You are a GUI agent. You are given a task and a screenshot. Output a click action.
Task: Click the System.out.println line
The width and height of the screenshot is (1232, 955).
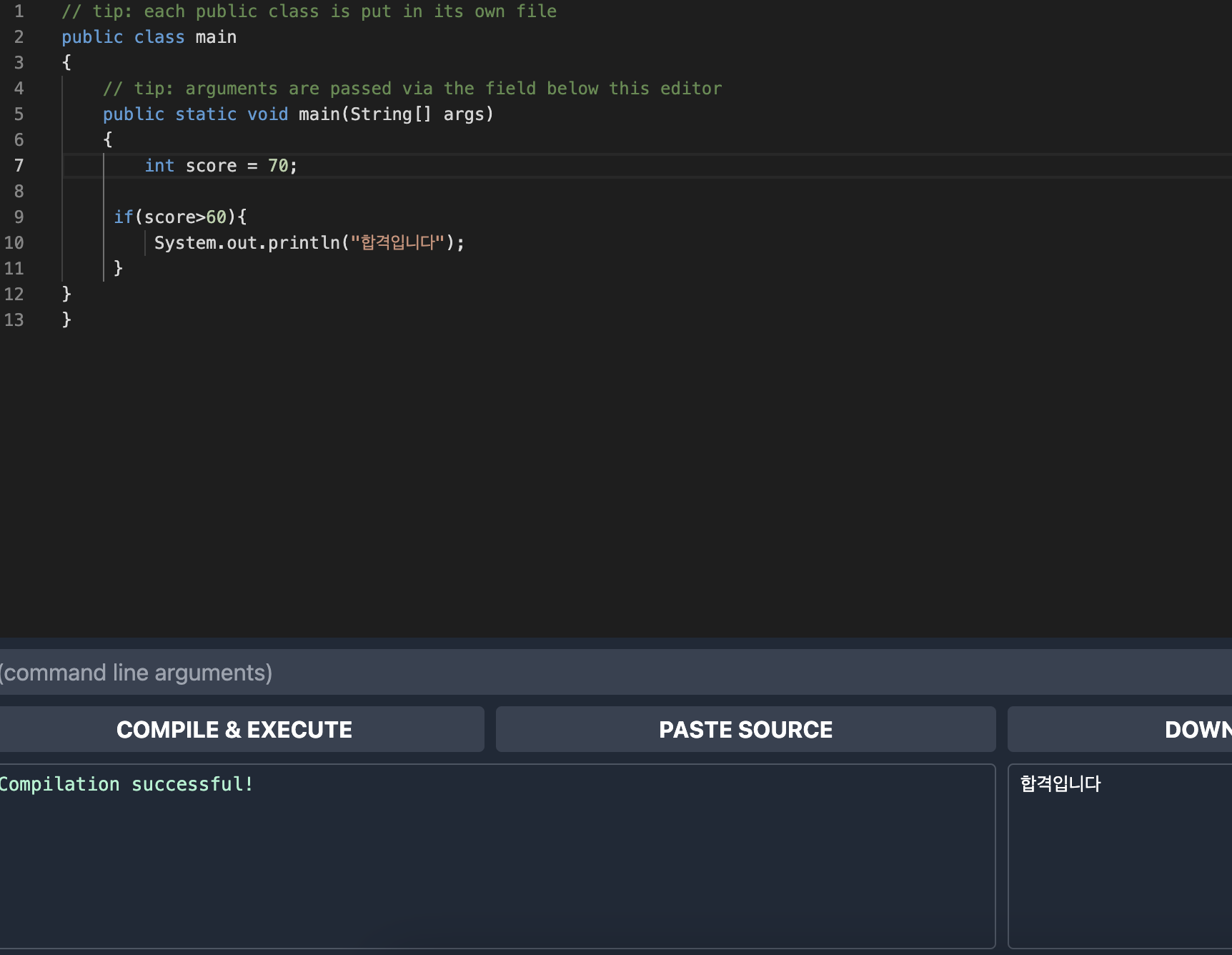pos(309,243)
